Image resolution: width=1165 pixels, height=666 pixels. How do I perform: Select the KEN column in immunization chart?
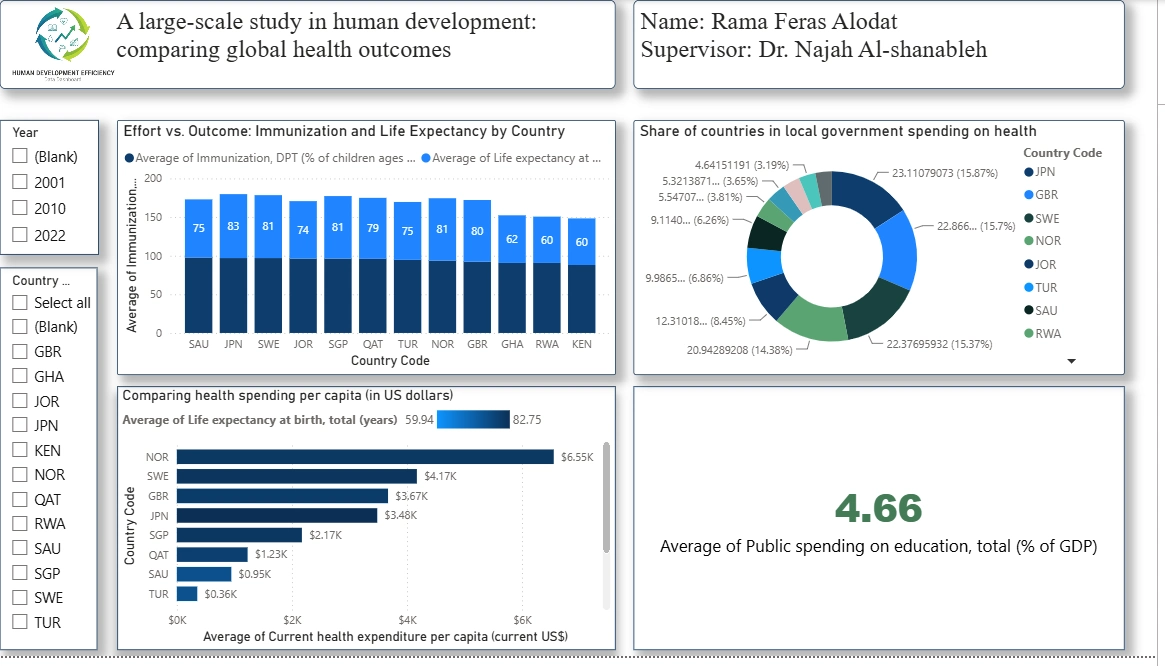(582, 276)
